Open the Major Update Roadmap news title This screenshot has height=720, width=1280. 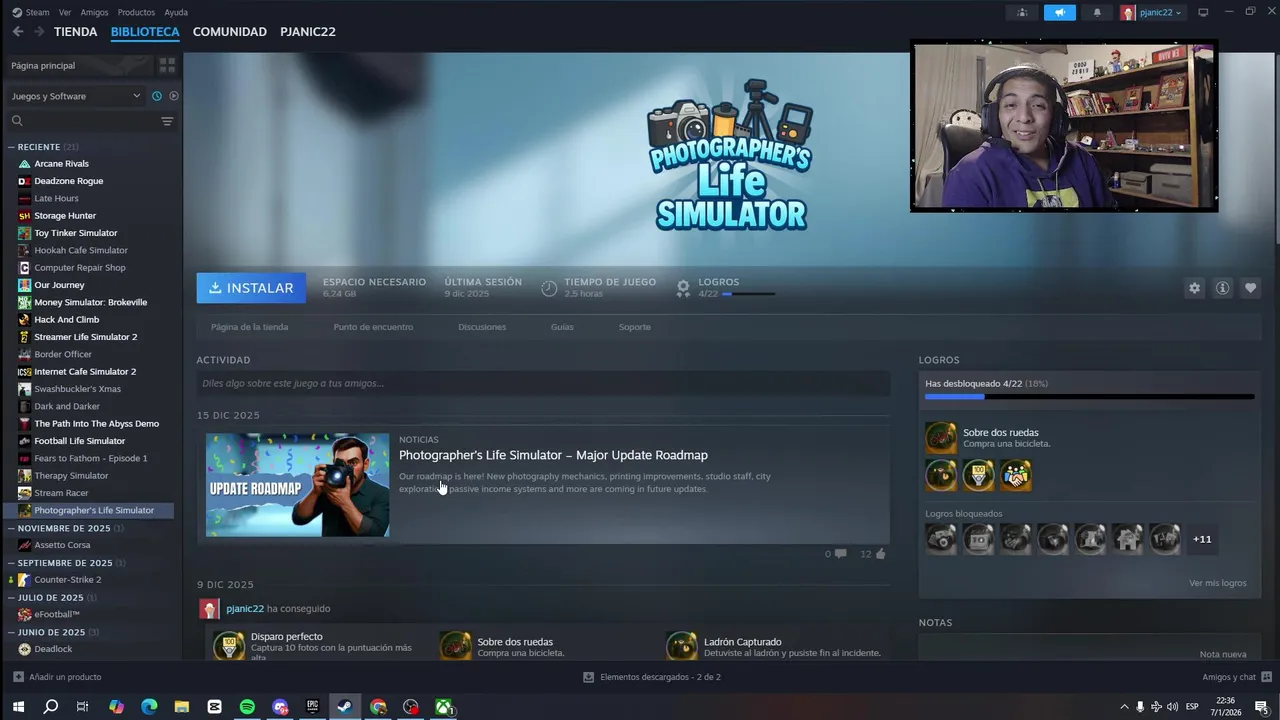tap(553, 455)
